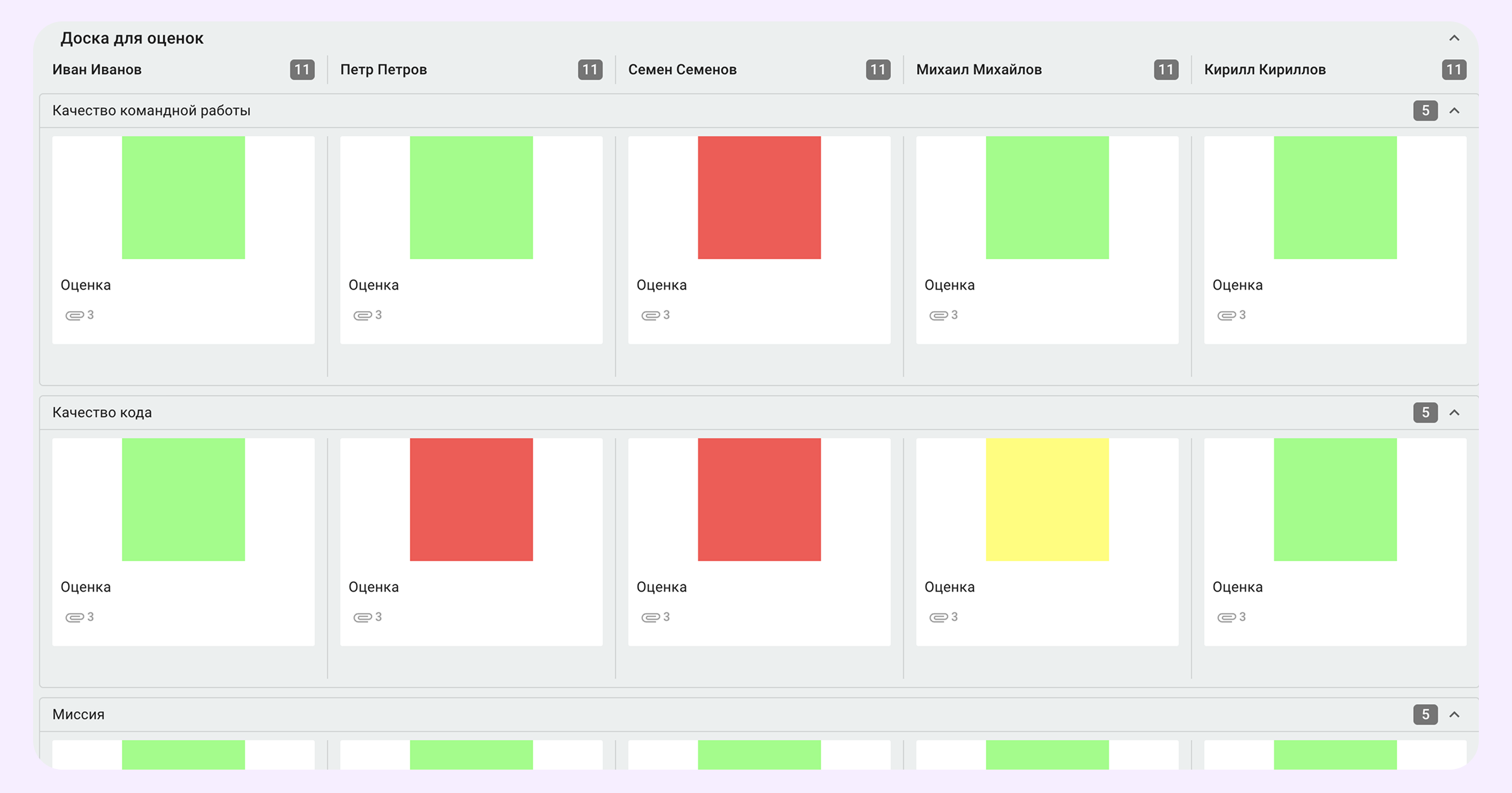Click attachment icon on Кирилл Кириллов teamwork card
Image resolution: width=1512 pixels, height=793 pixels.
point(1226,316)
